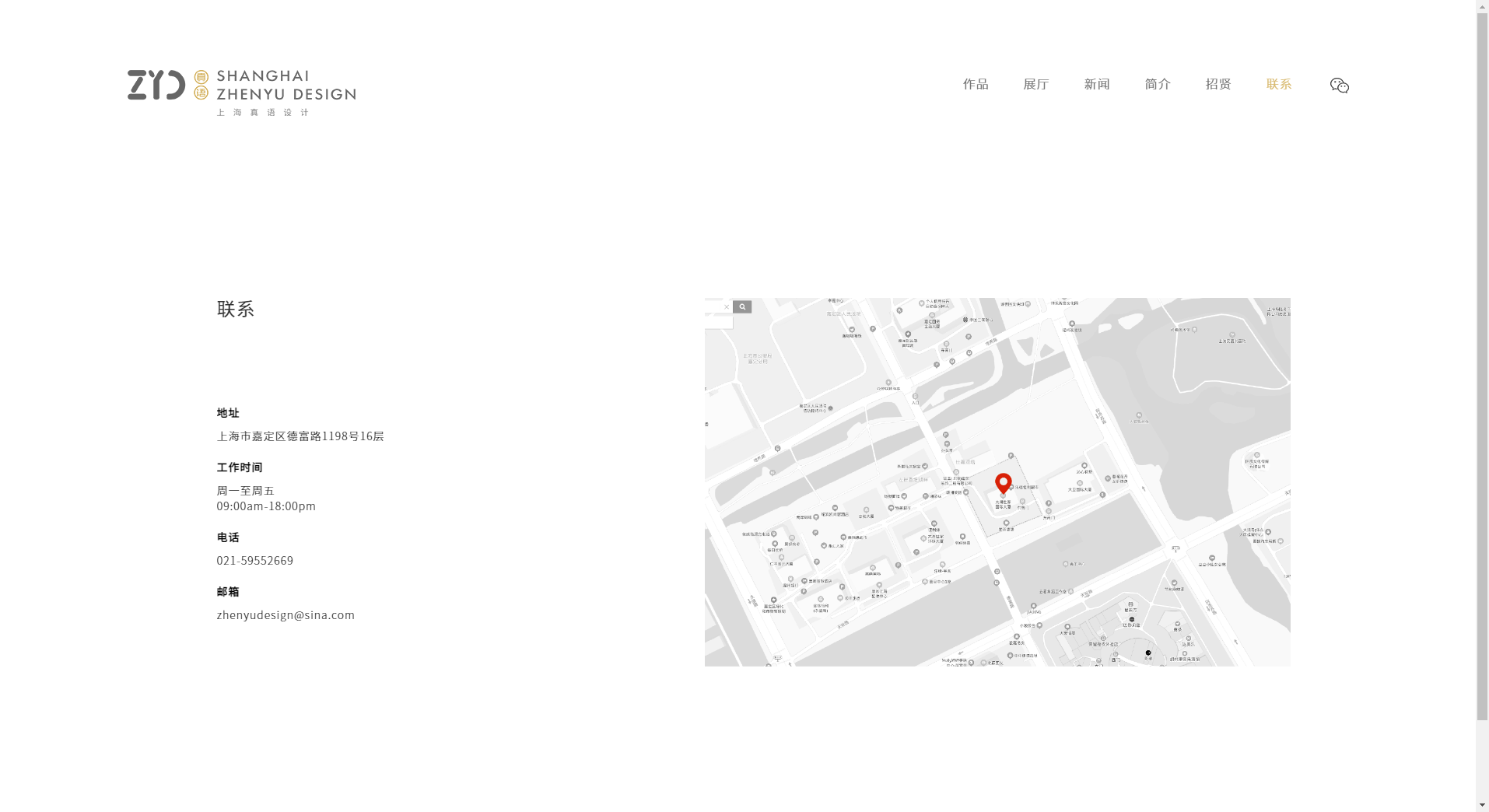Click the 上海市嘉定区德富路1198号16层 address text

click(x=300, y=436)
